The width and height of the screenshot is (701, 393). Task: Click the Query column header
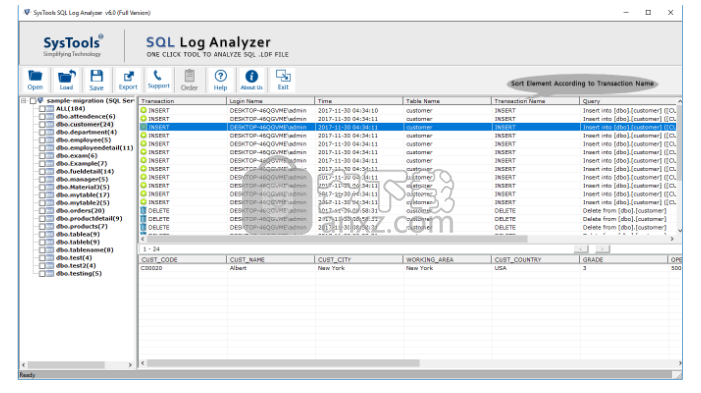tap(628, 101)
